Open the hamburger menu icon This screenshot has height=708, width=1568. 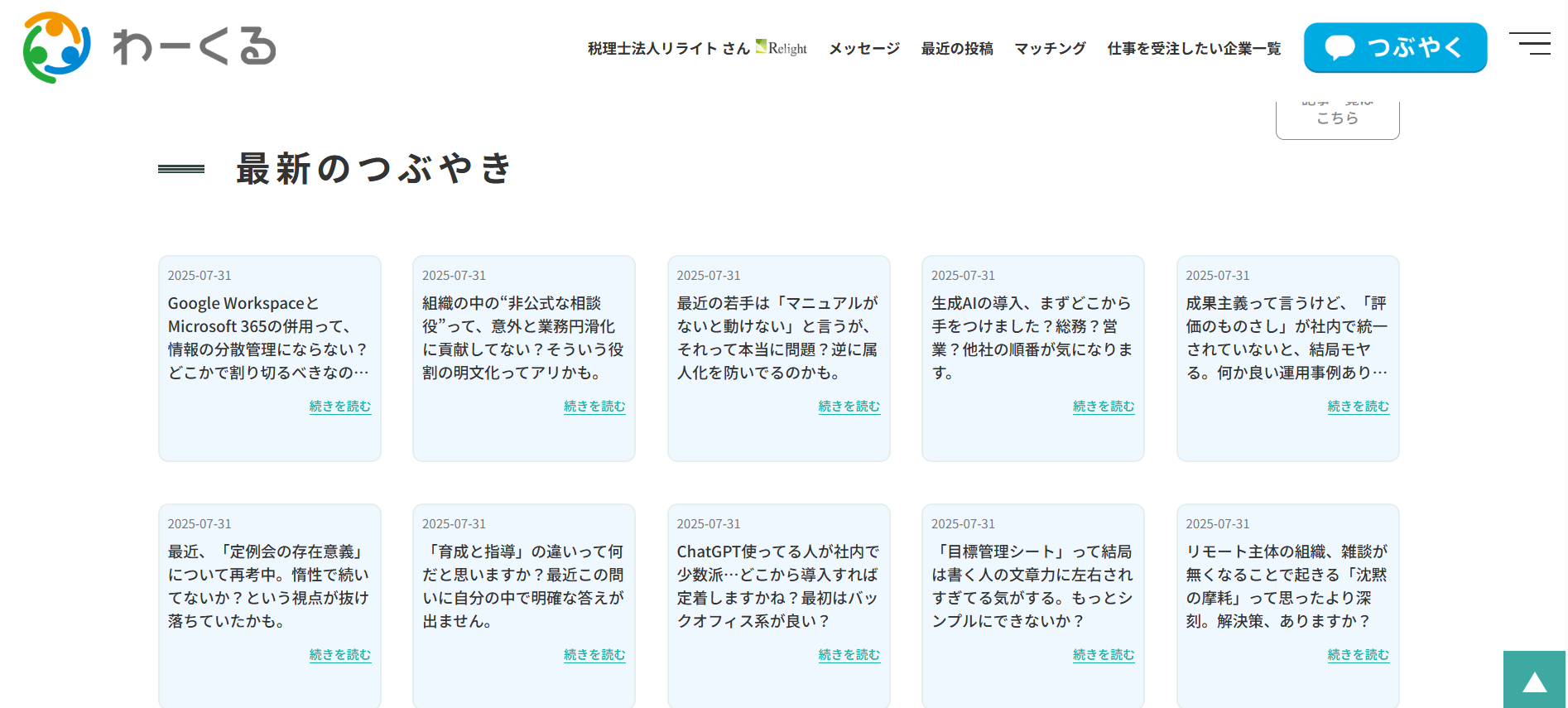tap(1529, 44)
